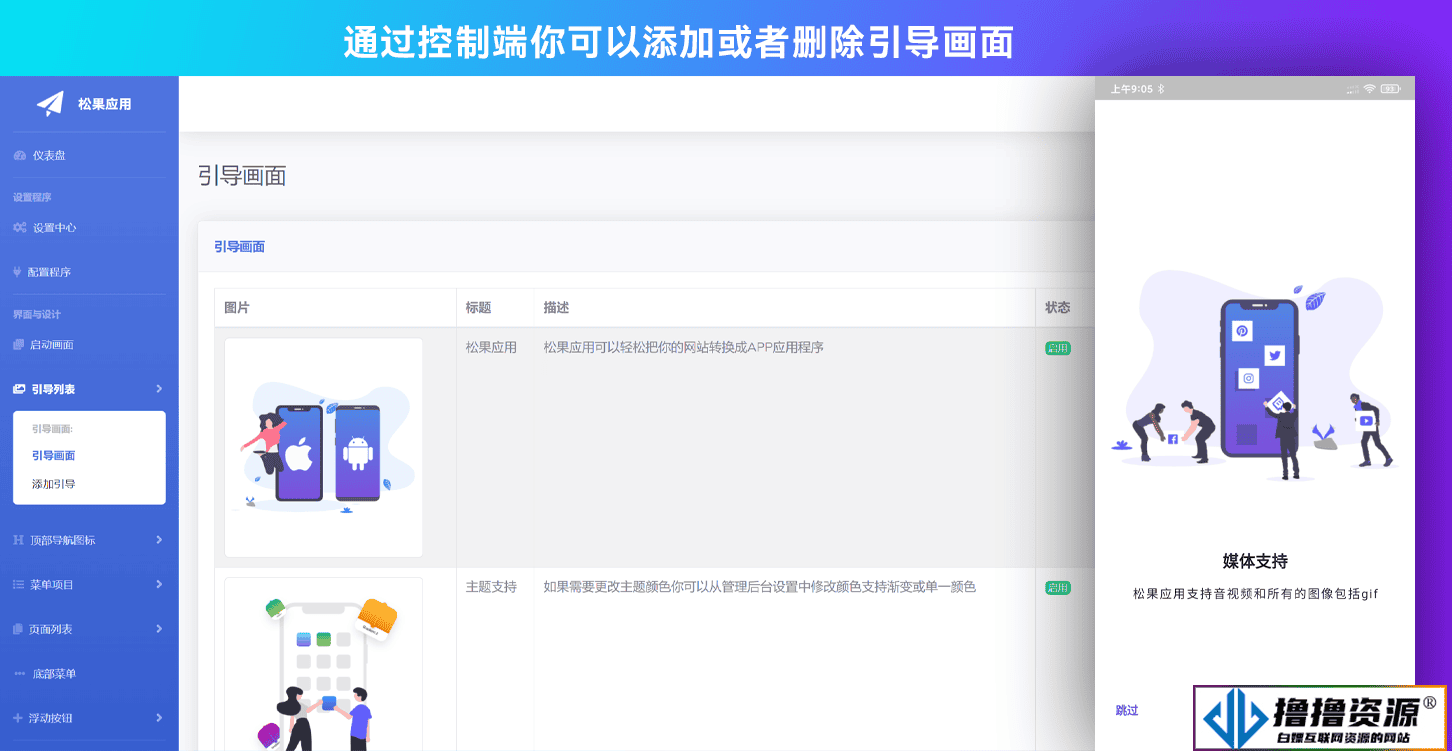Click the Wi-Fi icon in phone status bar

click(x=1369, y=89)
